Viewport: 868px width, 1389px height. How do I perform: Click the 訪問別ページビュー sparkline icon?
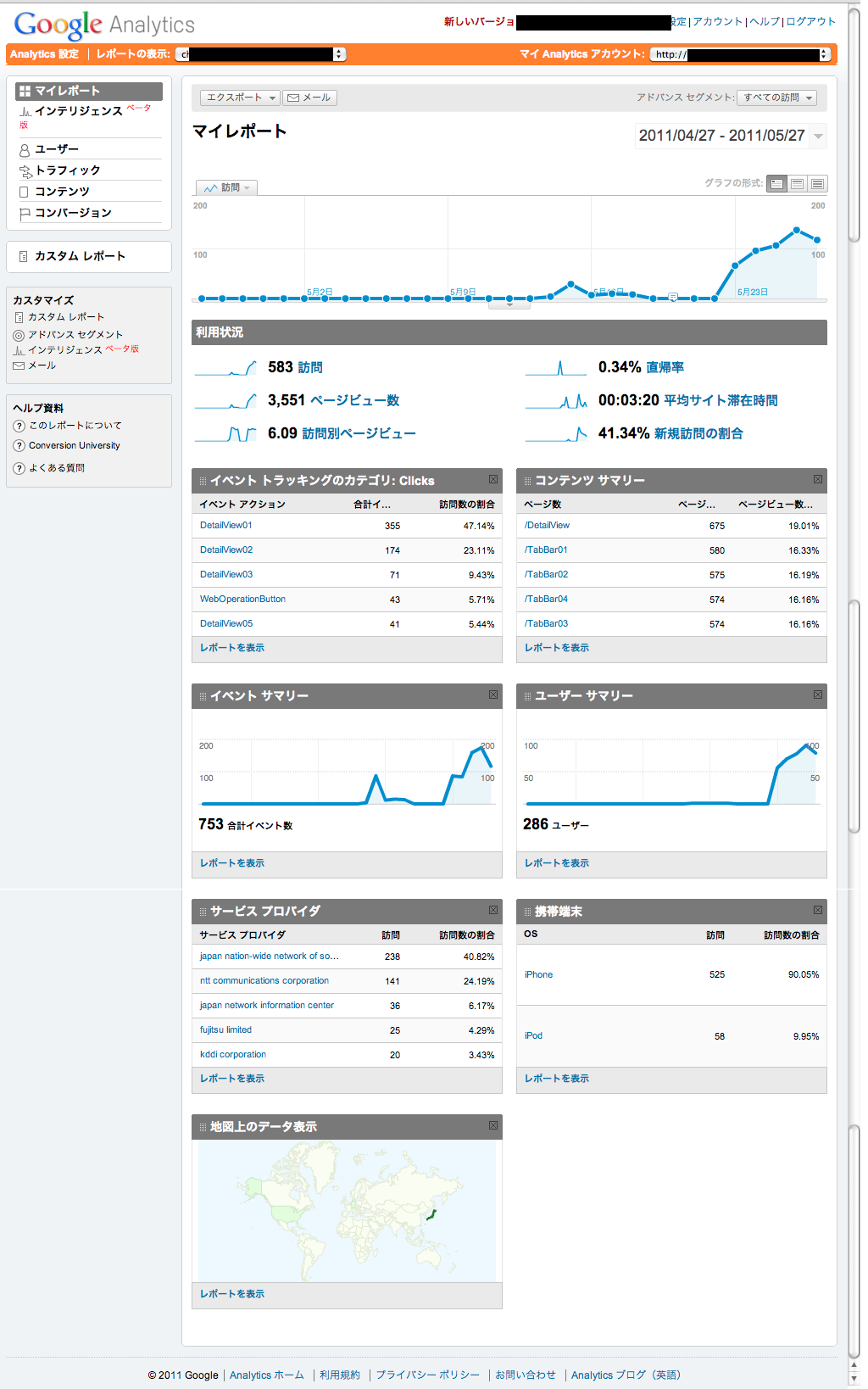225,433
